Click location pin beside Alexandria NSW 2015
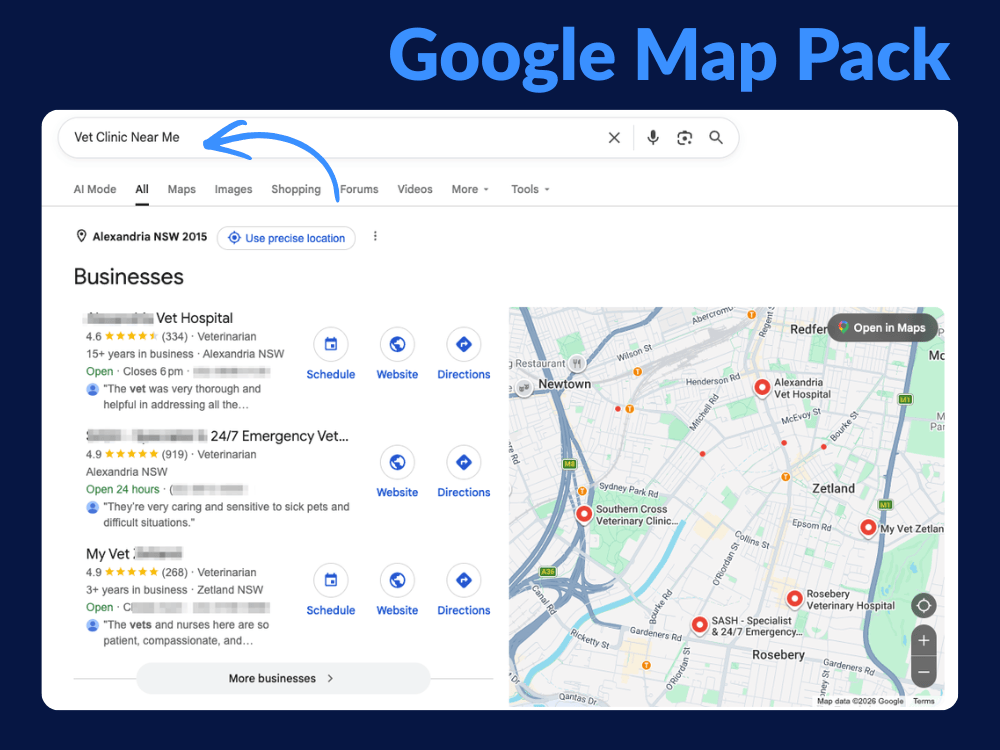The width and height of the screenshot is (1000, 750). [81, 237]
